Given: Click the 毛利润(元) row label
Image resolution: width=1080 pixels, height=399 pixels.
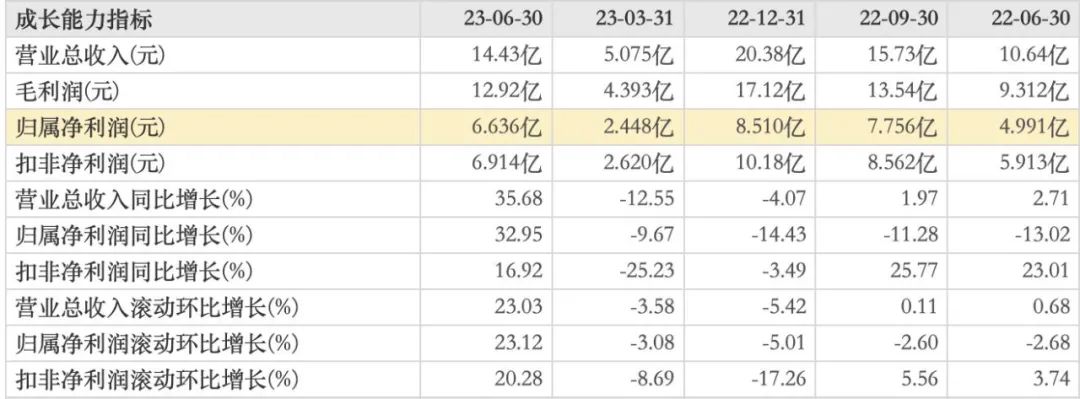Looking at the screenshot, I should click(71, 92).
